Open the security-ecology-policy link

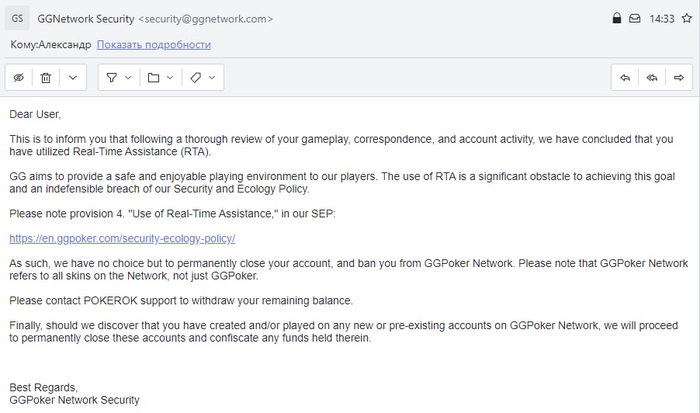point(122,238)
